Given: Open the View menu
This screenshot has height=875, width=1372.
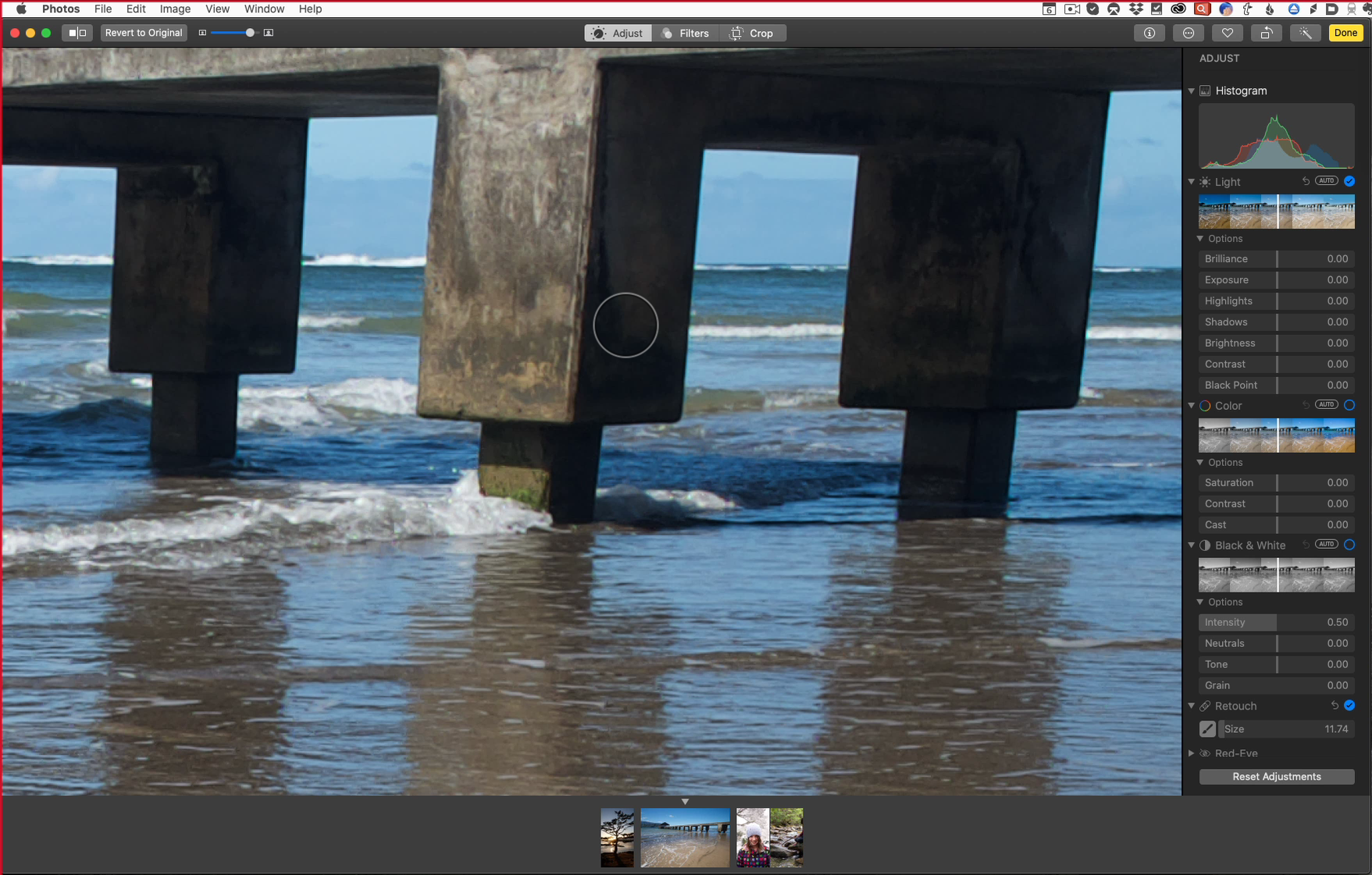Looking at the screenshot, I should pos(217,9).
